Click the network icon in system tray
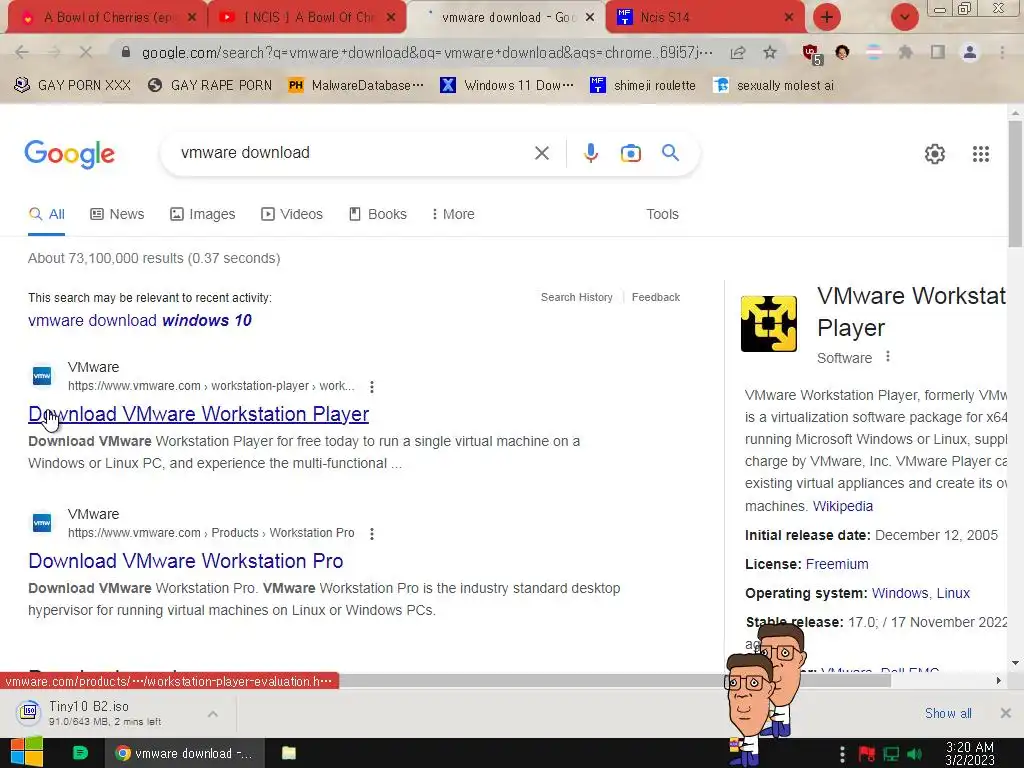Image resolution: width=1024 pixels, height=768 pixels. [x=891, y=754]
